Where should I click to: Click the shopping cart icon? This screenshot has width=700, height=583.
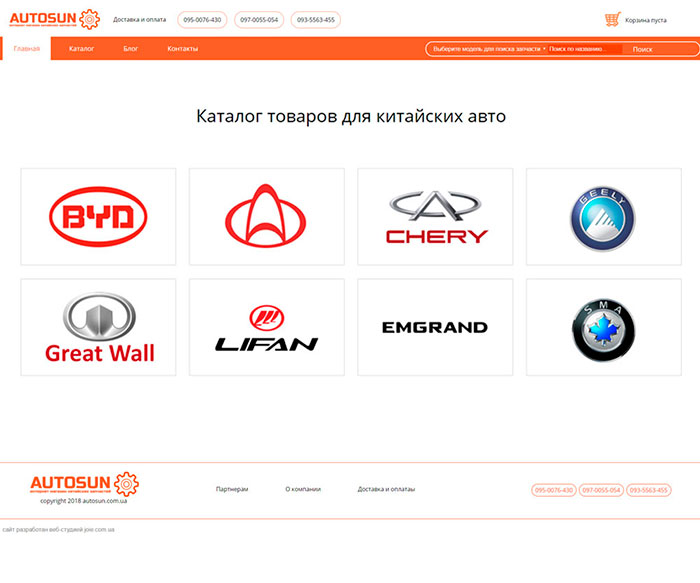(612, 20)
